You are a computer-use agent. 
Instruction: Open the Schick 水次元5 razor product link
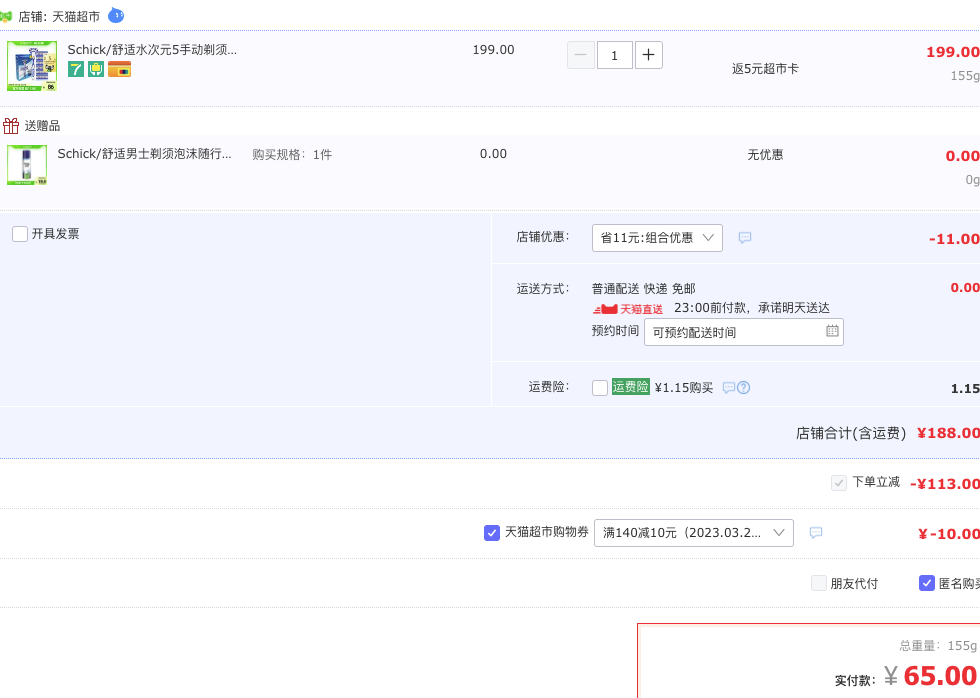152,49
